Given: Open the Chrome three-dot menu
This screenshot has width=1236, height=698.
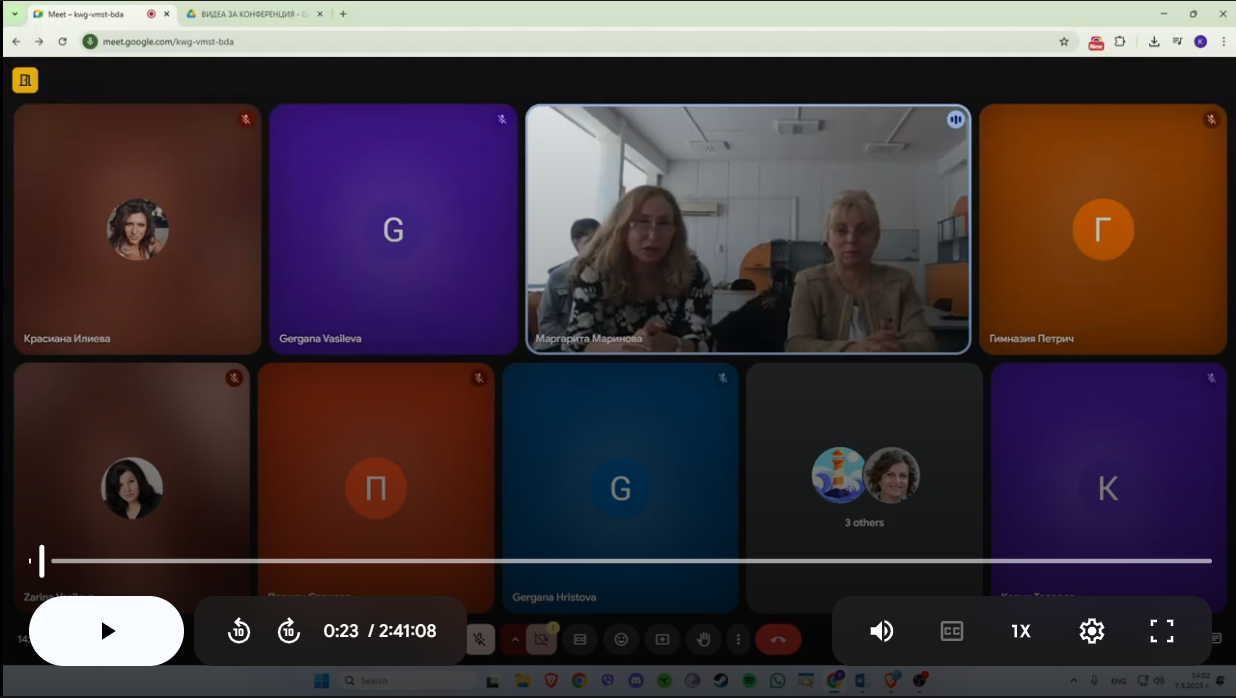Looking at the screenshot, I should (1223, 42).
